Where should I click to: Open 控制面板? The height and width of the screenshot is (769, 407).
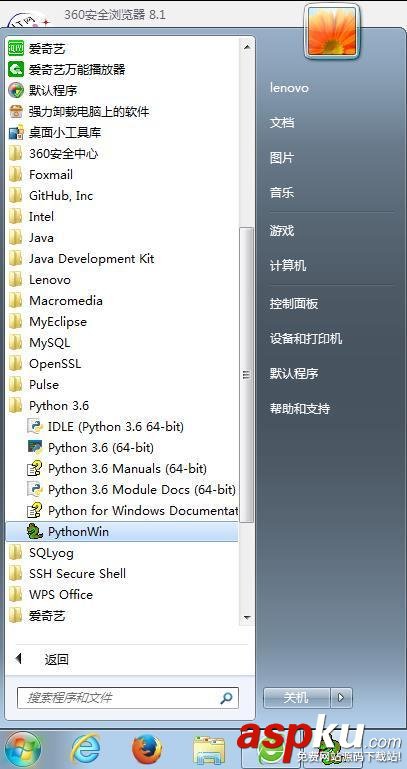[x=294, y=304]
